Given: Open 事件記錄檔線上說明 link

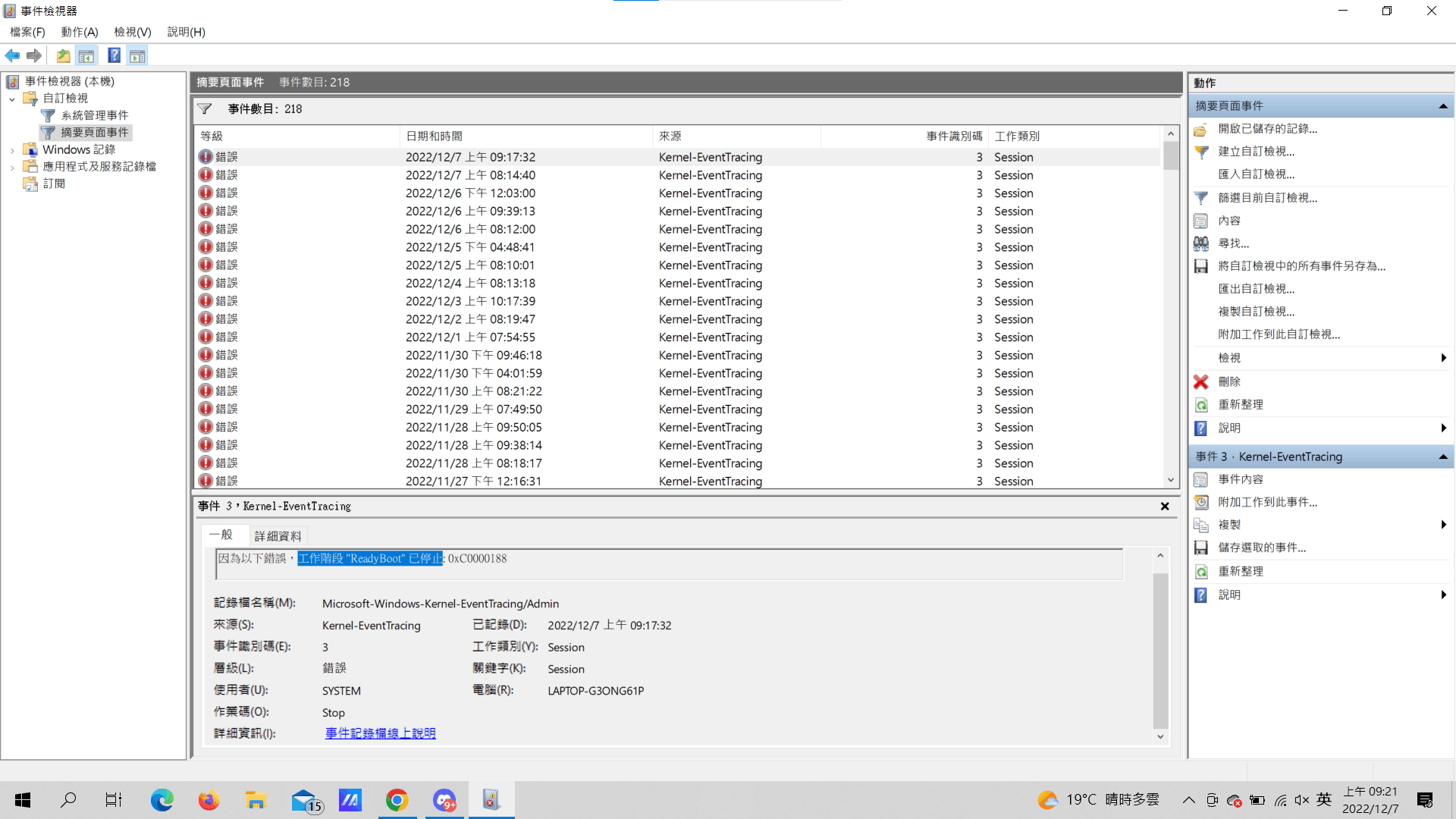Looking at the screenshot, I should pyautogui.click(x=380, y=733).
